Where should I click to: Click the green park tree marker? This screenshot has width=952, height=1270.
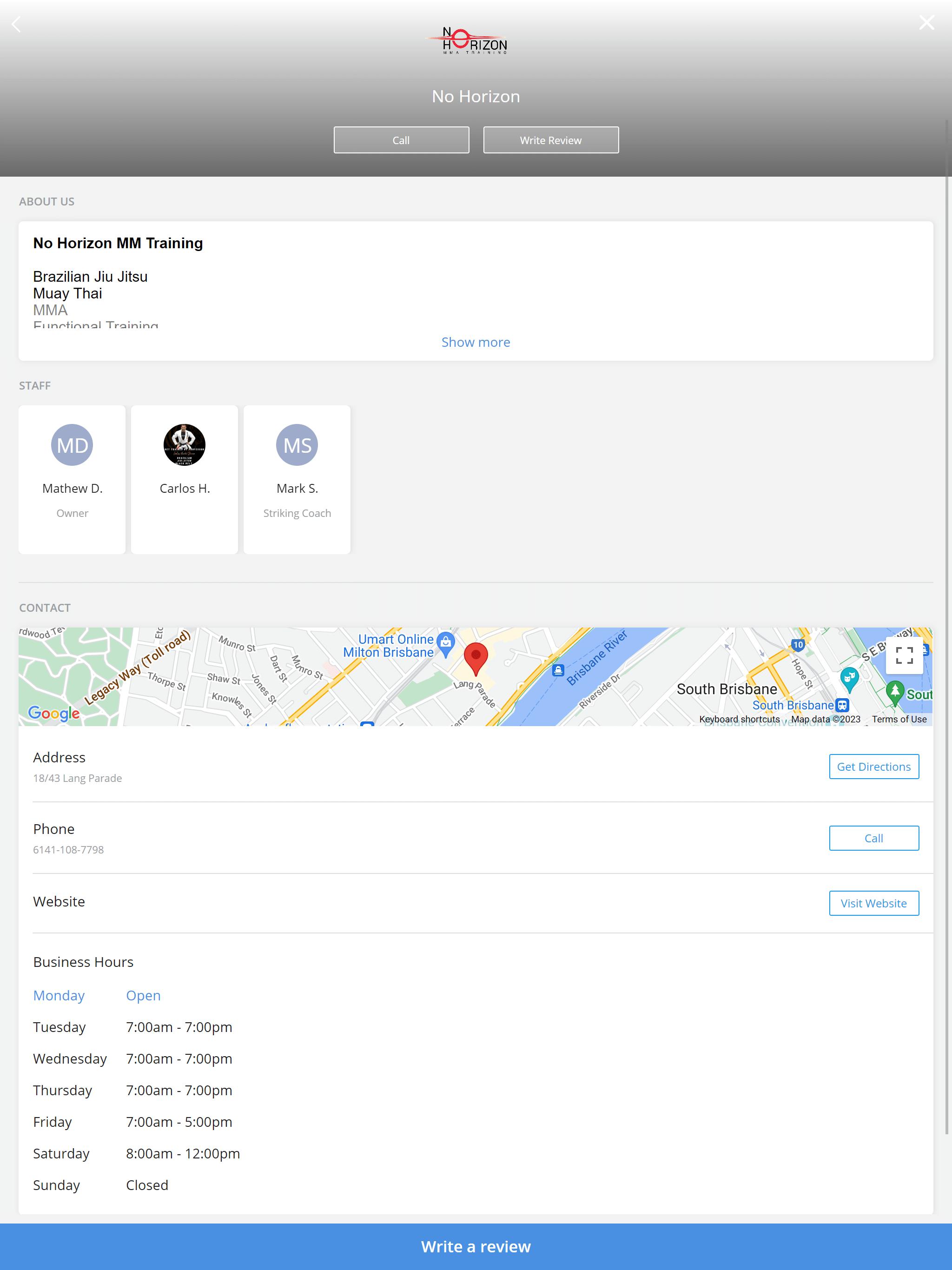click(894, 693)
